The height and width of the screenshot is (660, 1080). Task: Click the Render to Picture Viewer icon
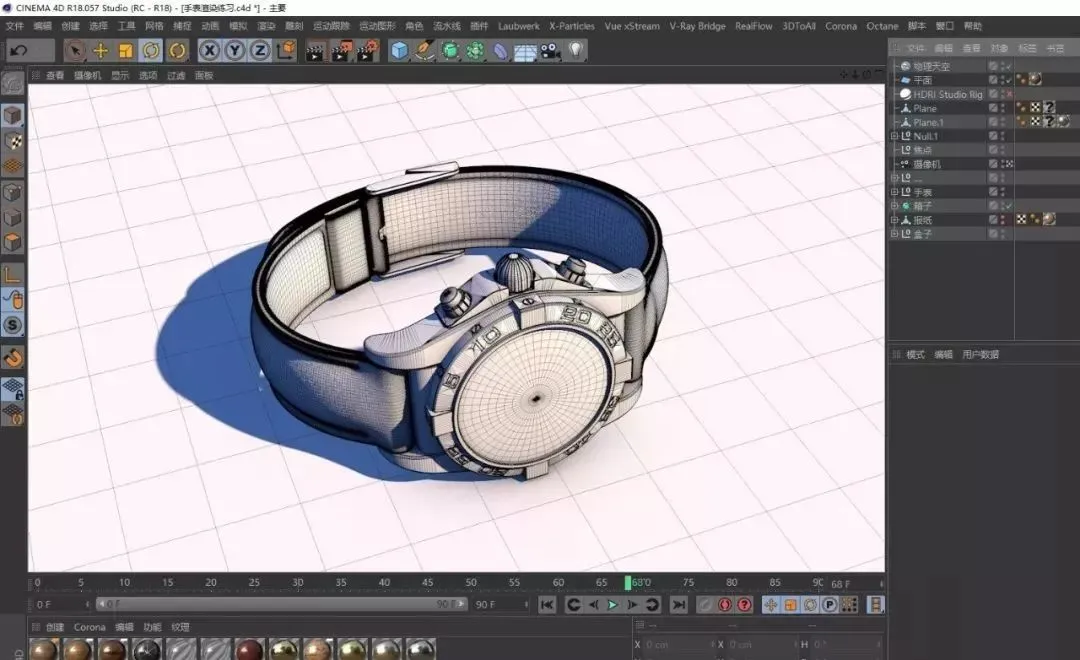342,50
